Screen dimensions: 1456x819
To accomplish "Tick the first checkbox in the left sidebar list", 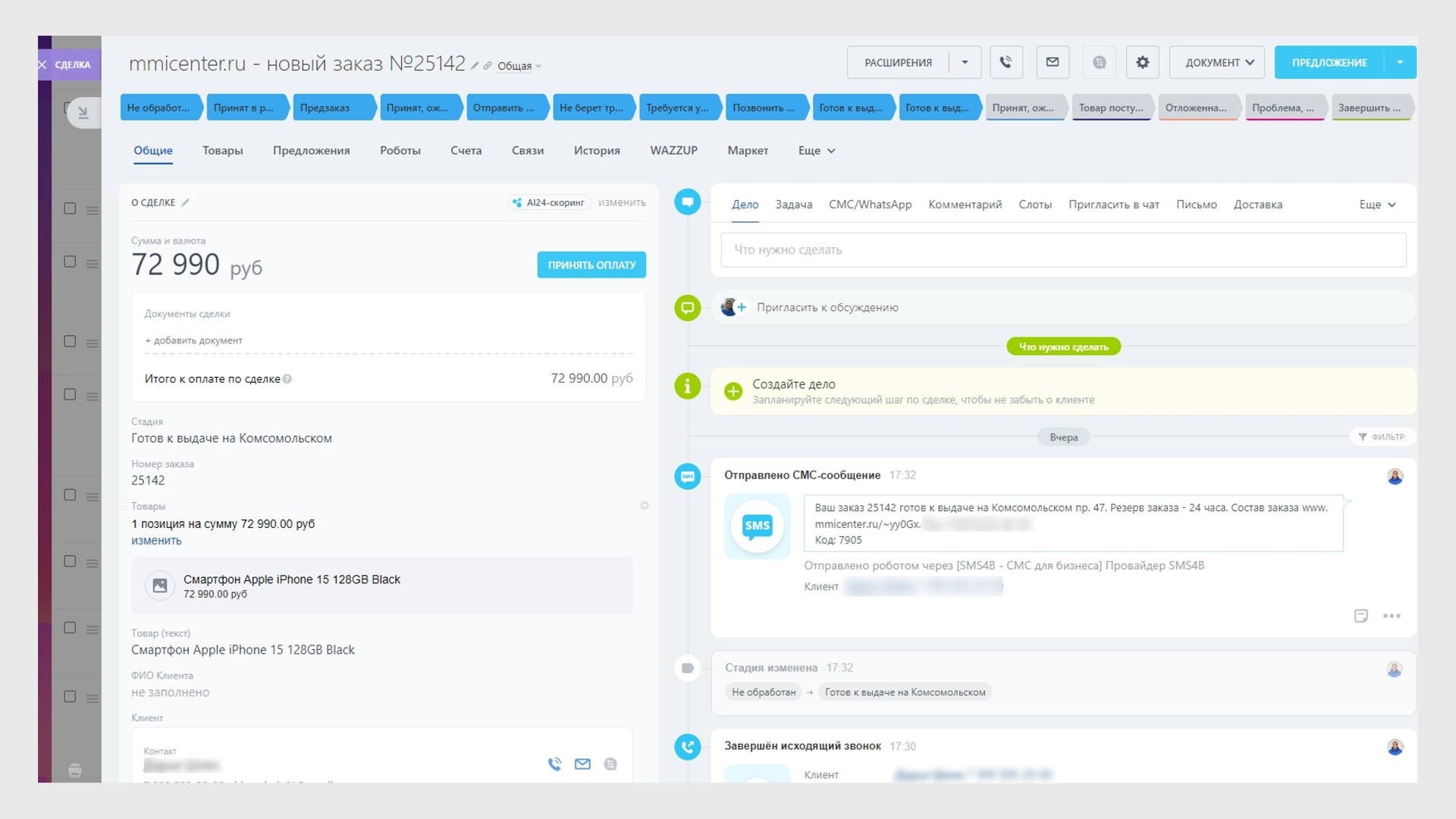I will [70, 209].
